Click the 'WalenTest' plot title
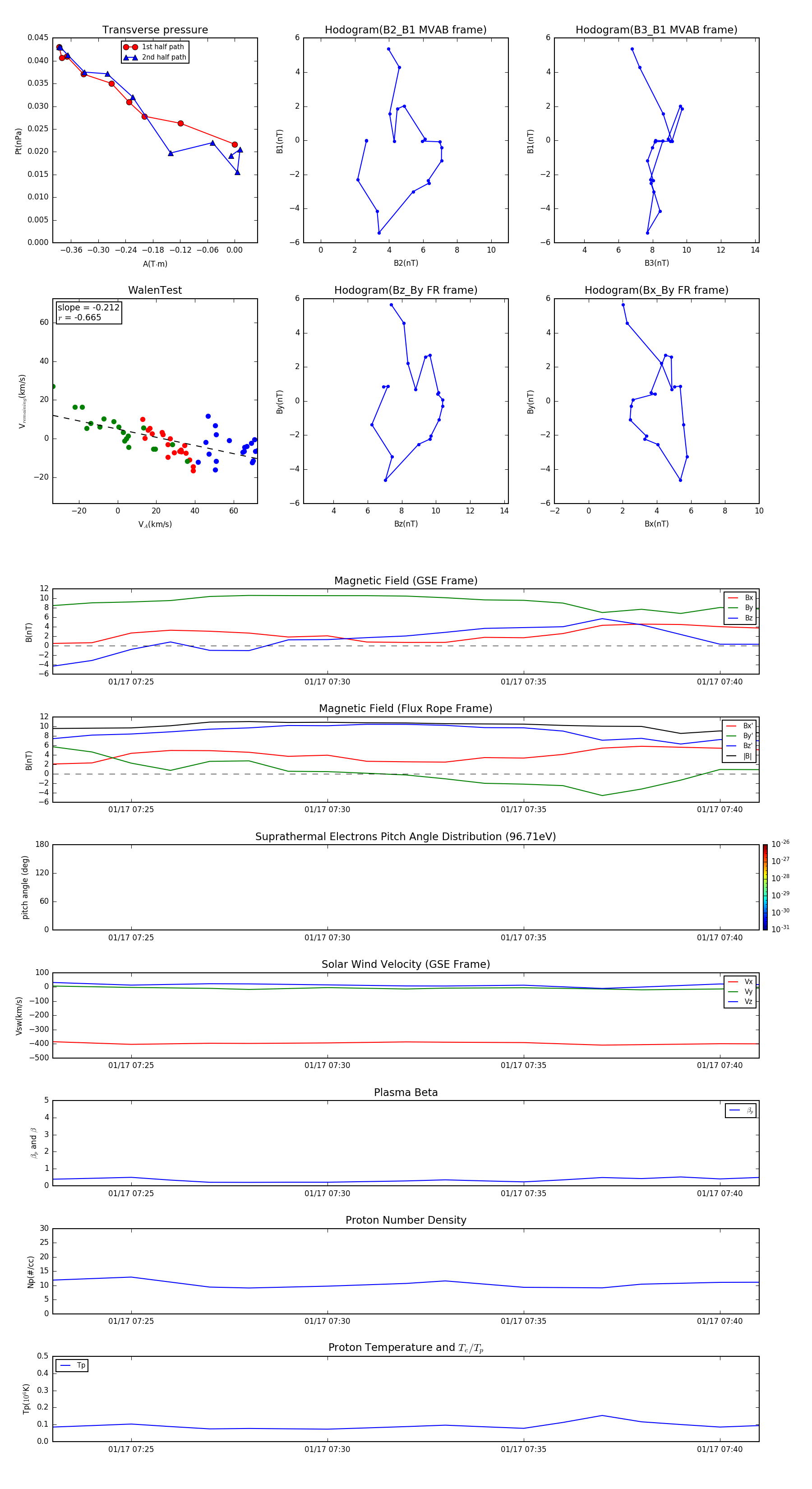Viewport: 812px width, 1489px height. (x=155, y=290)
